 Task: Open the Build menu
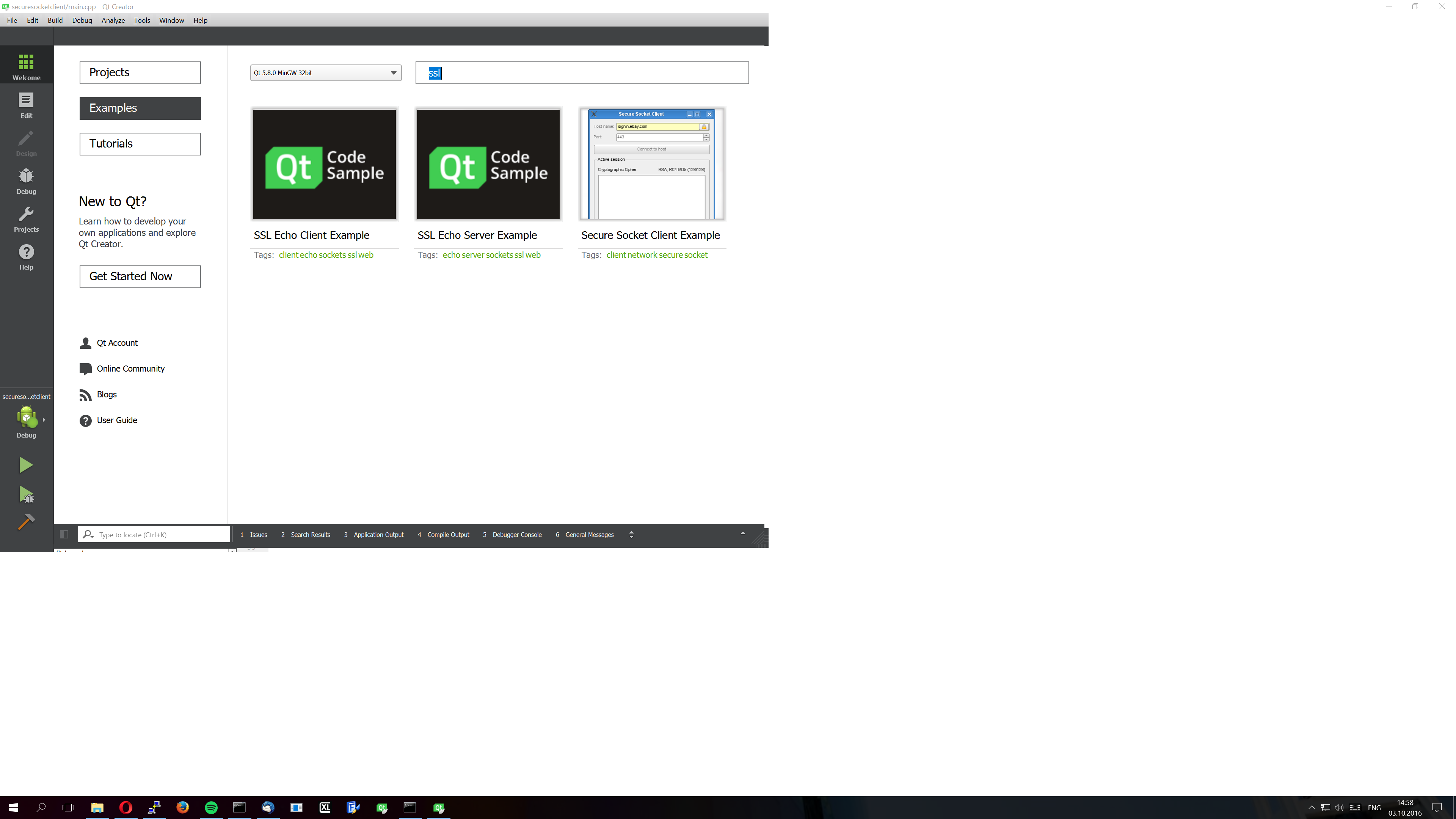55,20
